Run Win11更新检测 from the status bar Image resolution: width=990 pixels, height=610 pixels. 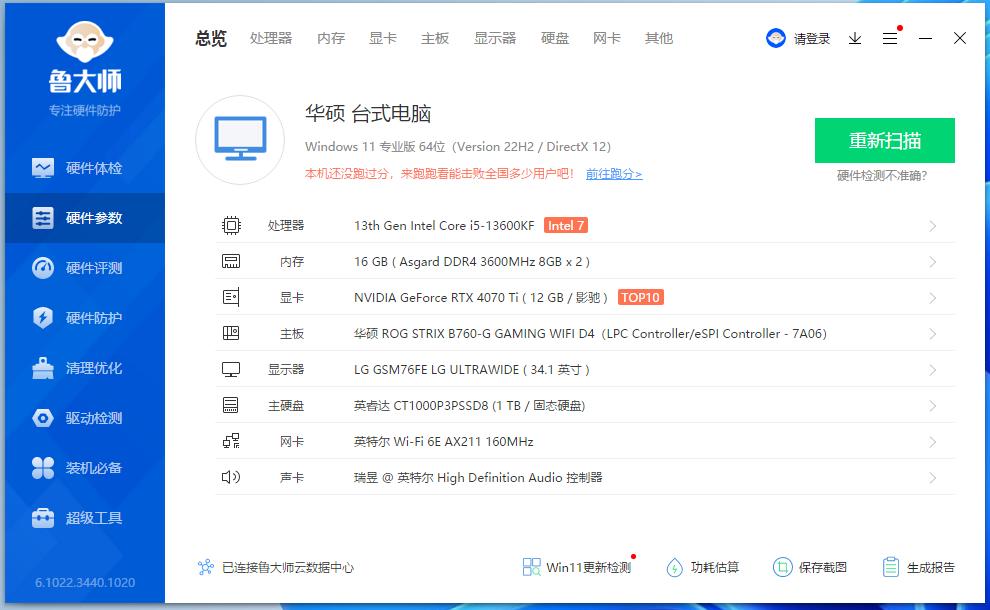(x=578, y=567)
